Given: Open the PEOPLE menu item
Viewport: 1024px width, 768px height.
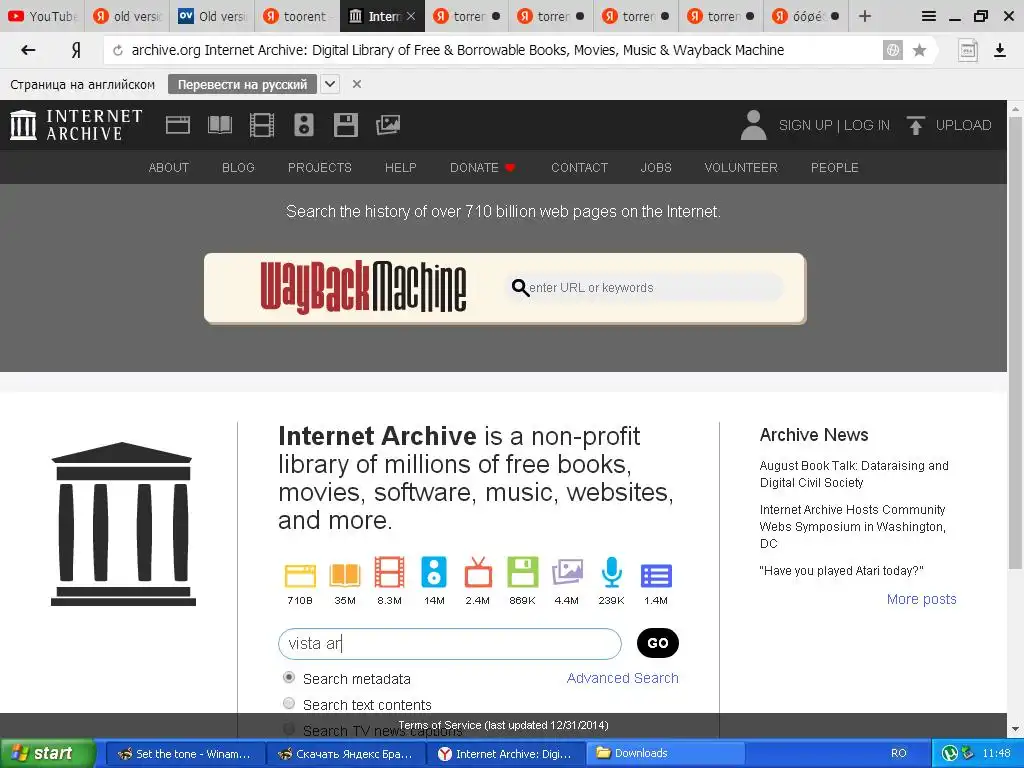Looking at the screenshot, I should [835, 168].
